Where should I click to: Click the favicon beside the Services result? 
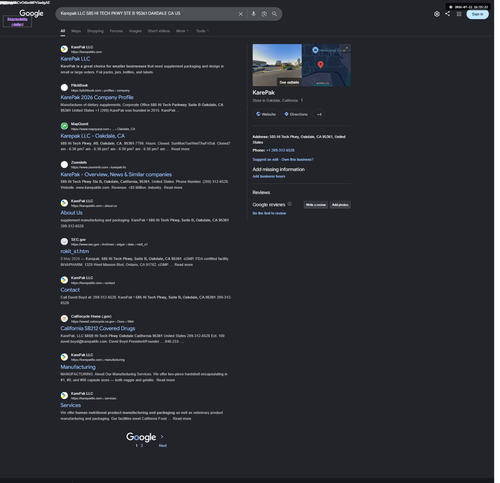64,395
